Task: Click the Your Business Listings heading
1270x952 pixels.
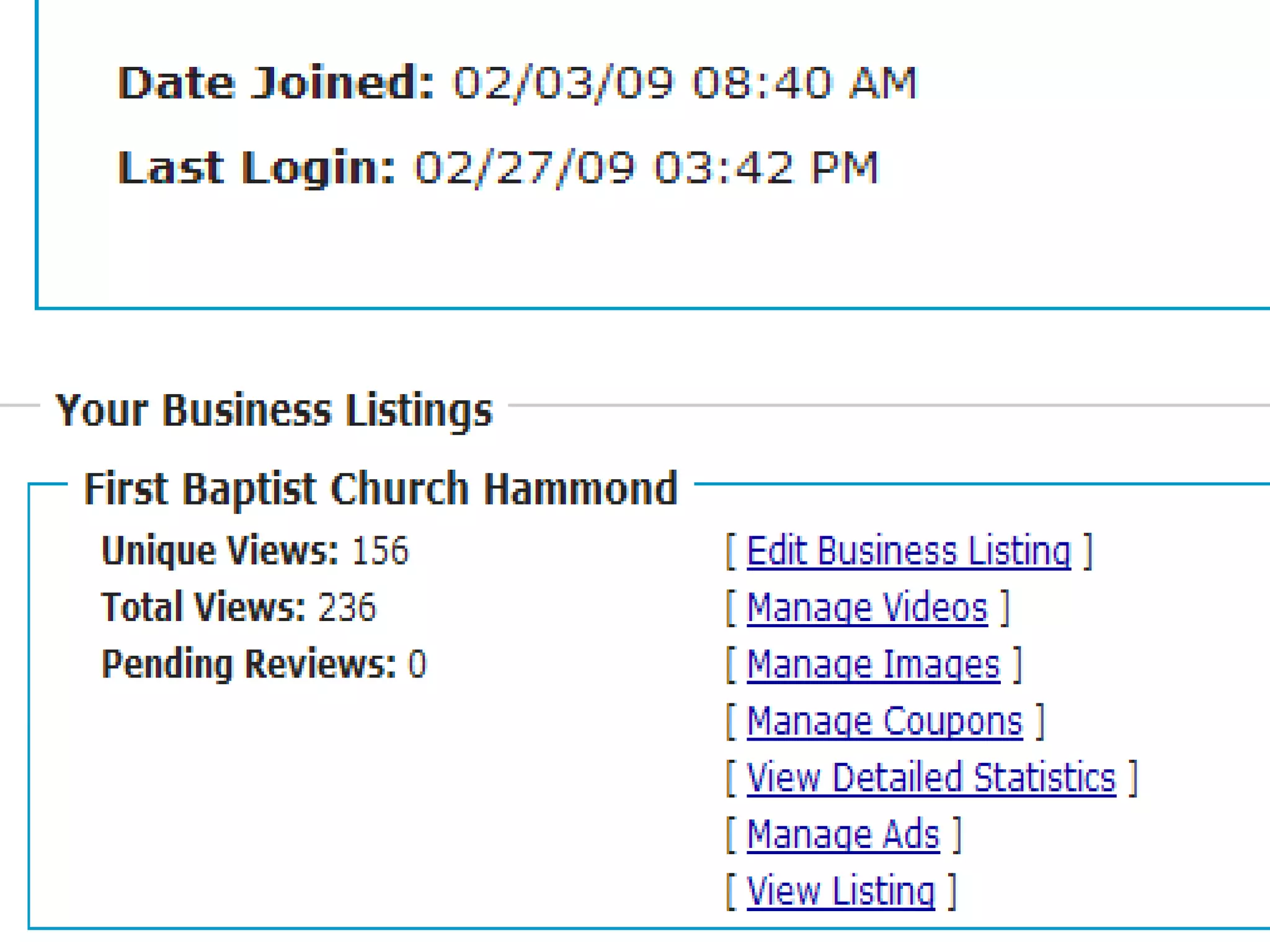Action: pyautogui.click(x=274, y=410)
